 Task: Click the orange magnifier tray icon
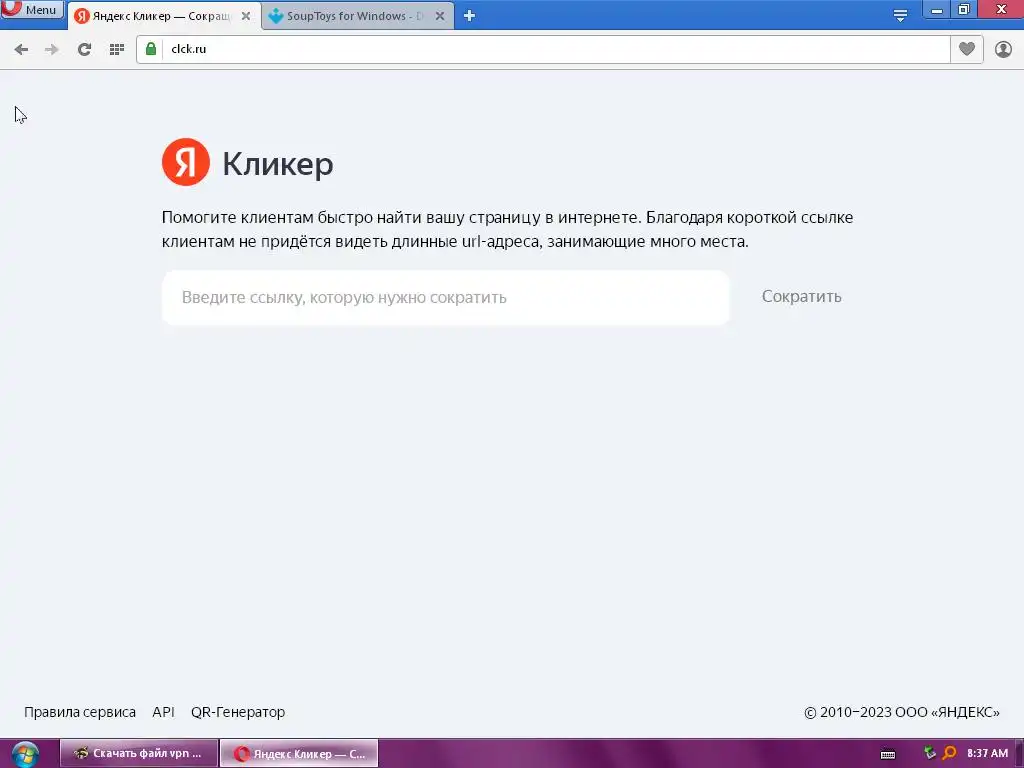[x=949, y=753]
